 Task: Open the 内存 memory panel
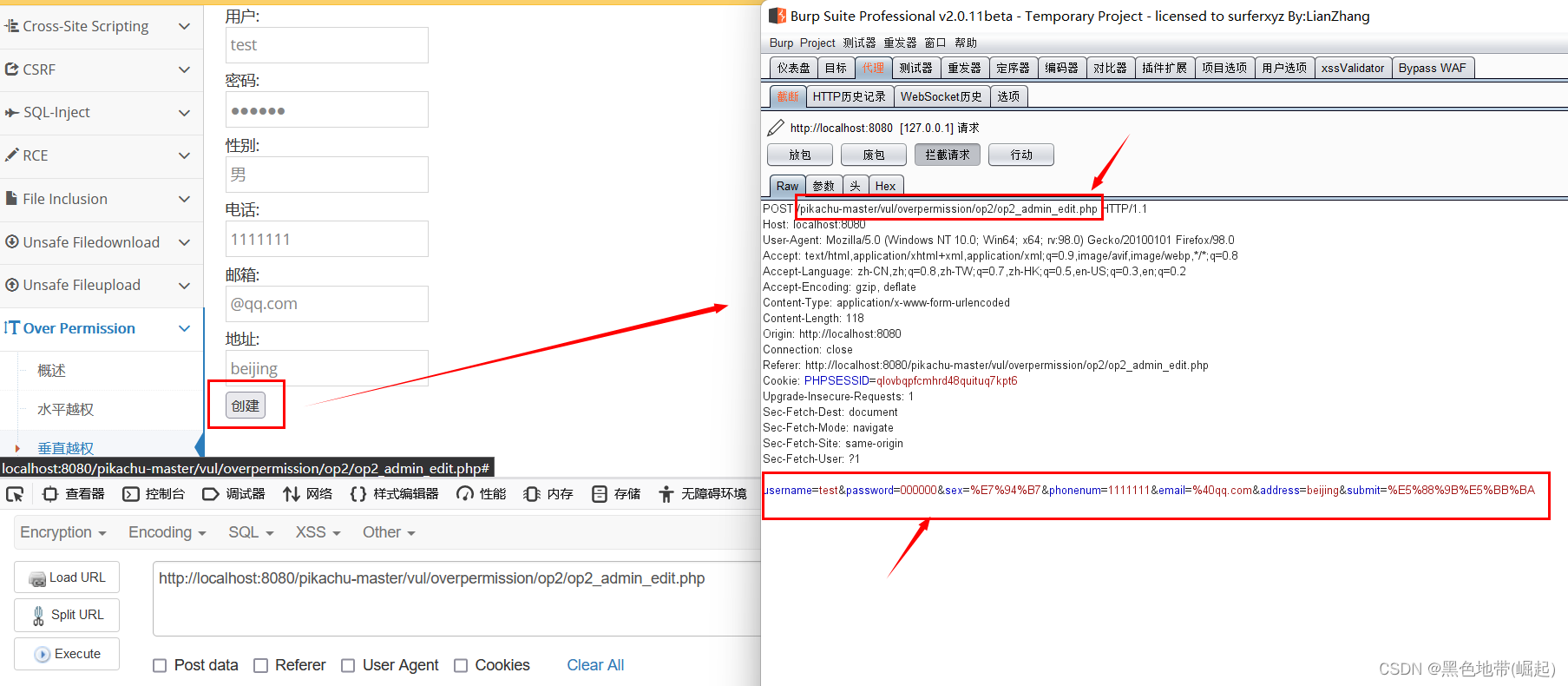pos(548,494)
